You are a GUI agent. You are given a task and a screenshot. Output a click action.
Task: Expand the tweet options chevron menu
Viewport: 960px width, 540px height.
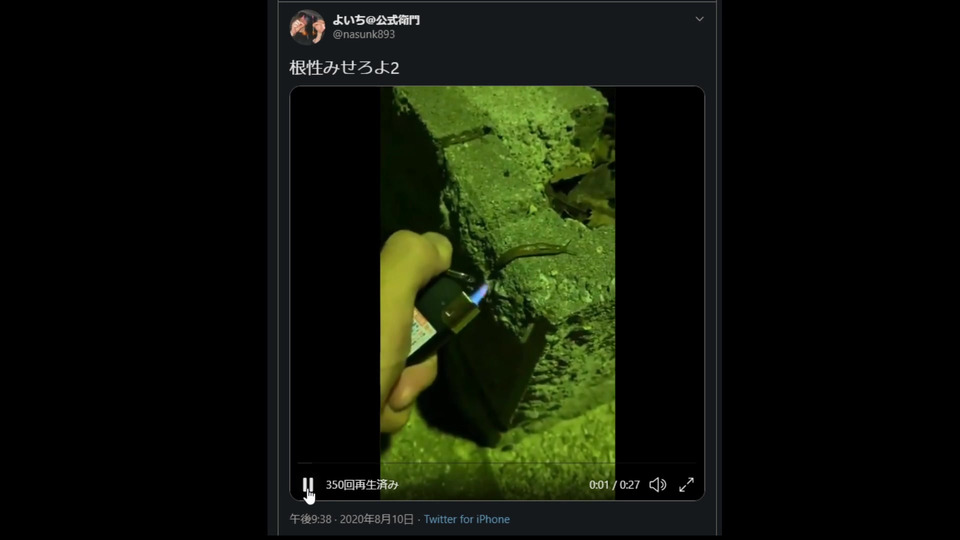tap(699, 19)
